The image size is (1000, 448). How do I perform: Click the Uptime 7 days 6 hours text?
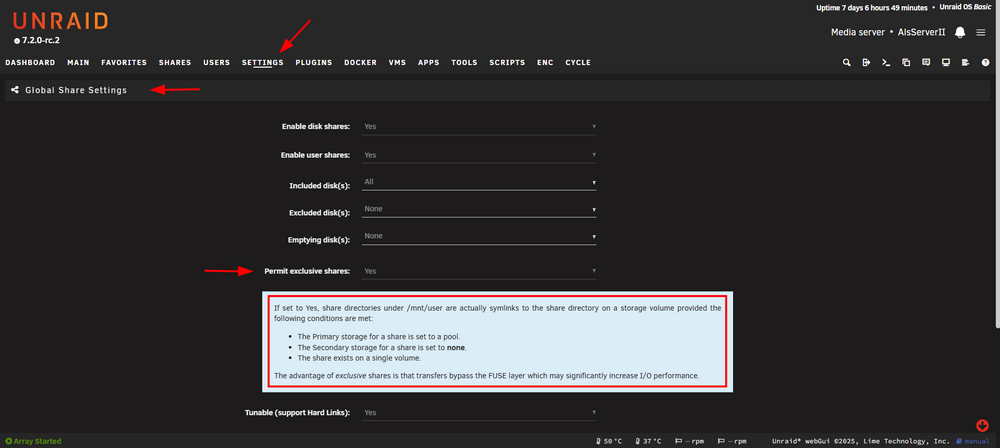click(x=872, y=8)
